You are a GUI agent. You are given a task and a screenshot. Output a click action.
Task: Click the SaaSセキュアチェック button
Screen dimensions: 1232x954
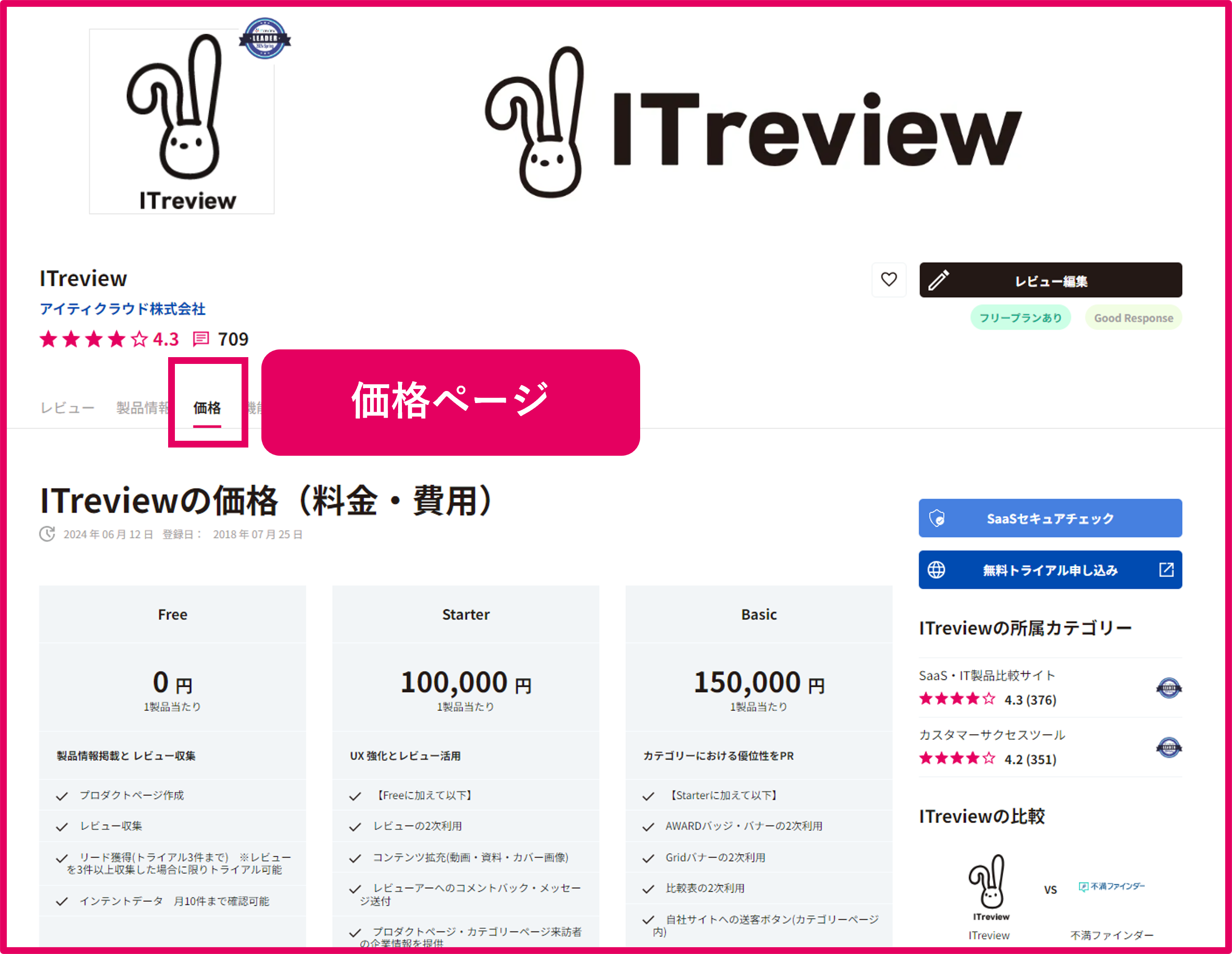coord(1049,518)
